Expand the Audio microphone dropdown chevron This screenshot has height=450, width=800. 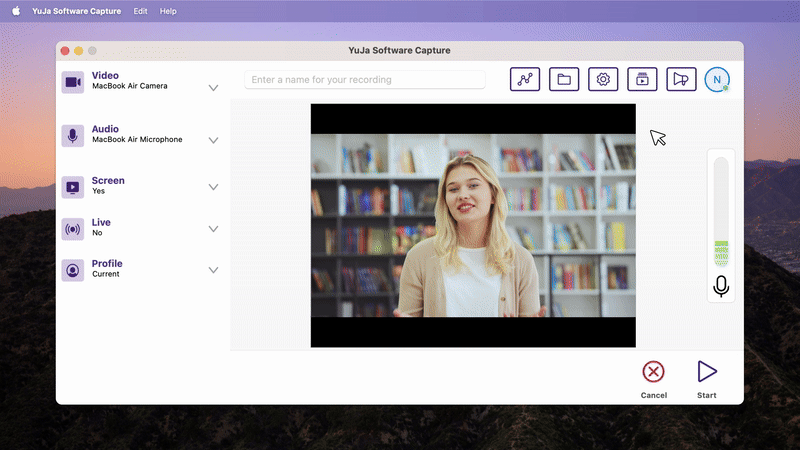[x=213, y=141]
